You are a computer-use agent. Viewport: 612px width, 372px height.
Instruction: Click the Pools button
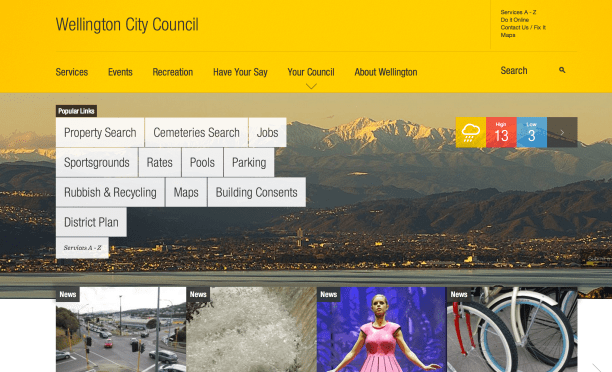coord(202,162)
